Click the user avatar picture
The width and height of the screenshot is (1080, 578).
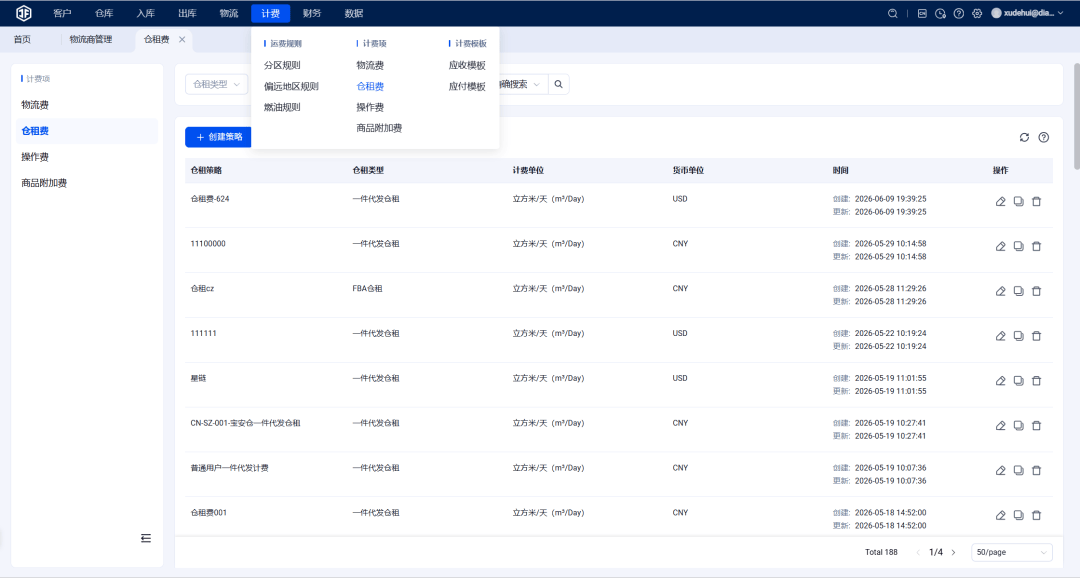(x=996, y=13)
